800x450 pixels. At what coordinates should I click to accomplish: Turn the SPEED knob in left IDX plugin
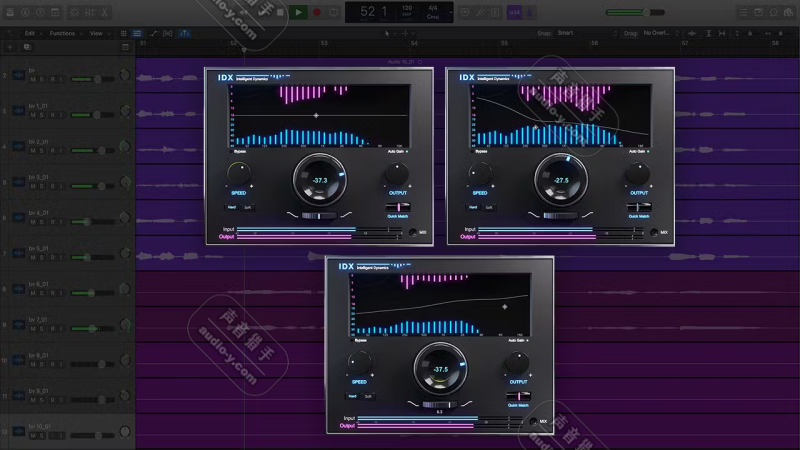[x=238, y=173]
